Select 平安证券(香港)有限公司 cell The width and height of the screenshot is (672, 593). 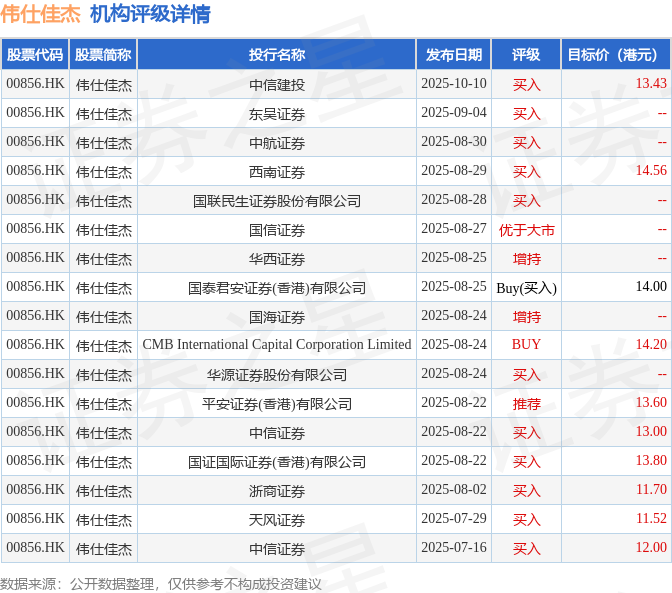(277, 404)
